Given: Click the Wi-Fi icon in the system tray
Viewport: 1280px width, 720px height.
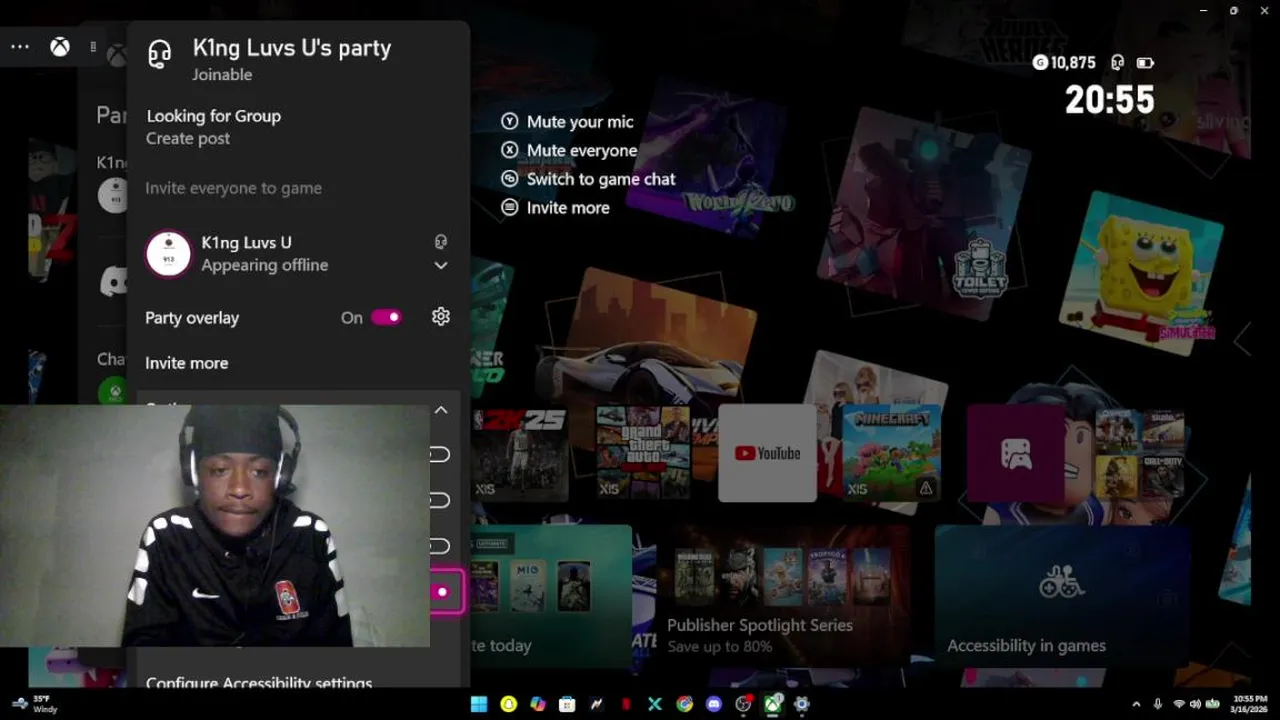Looking at the screenshot, I should pos(1178,704).
